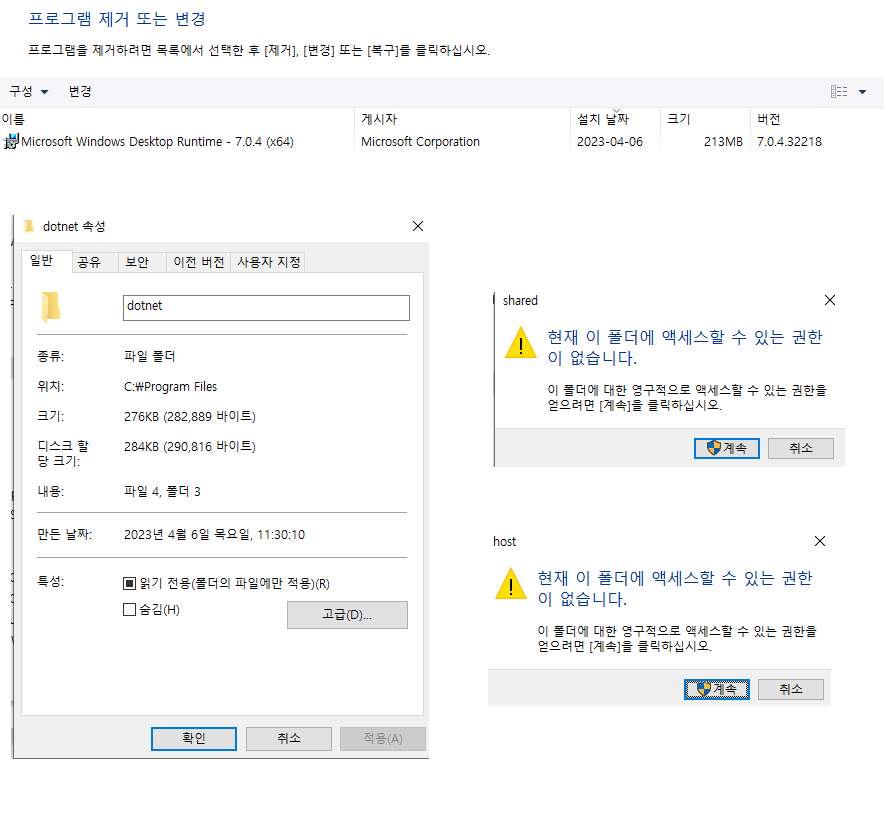The height and width of the screenshot is (829, 884).
Task: Close the dotnet properties dialog
Action: [x=418, y=226]
